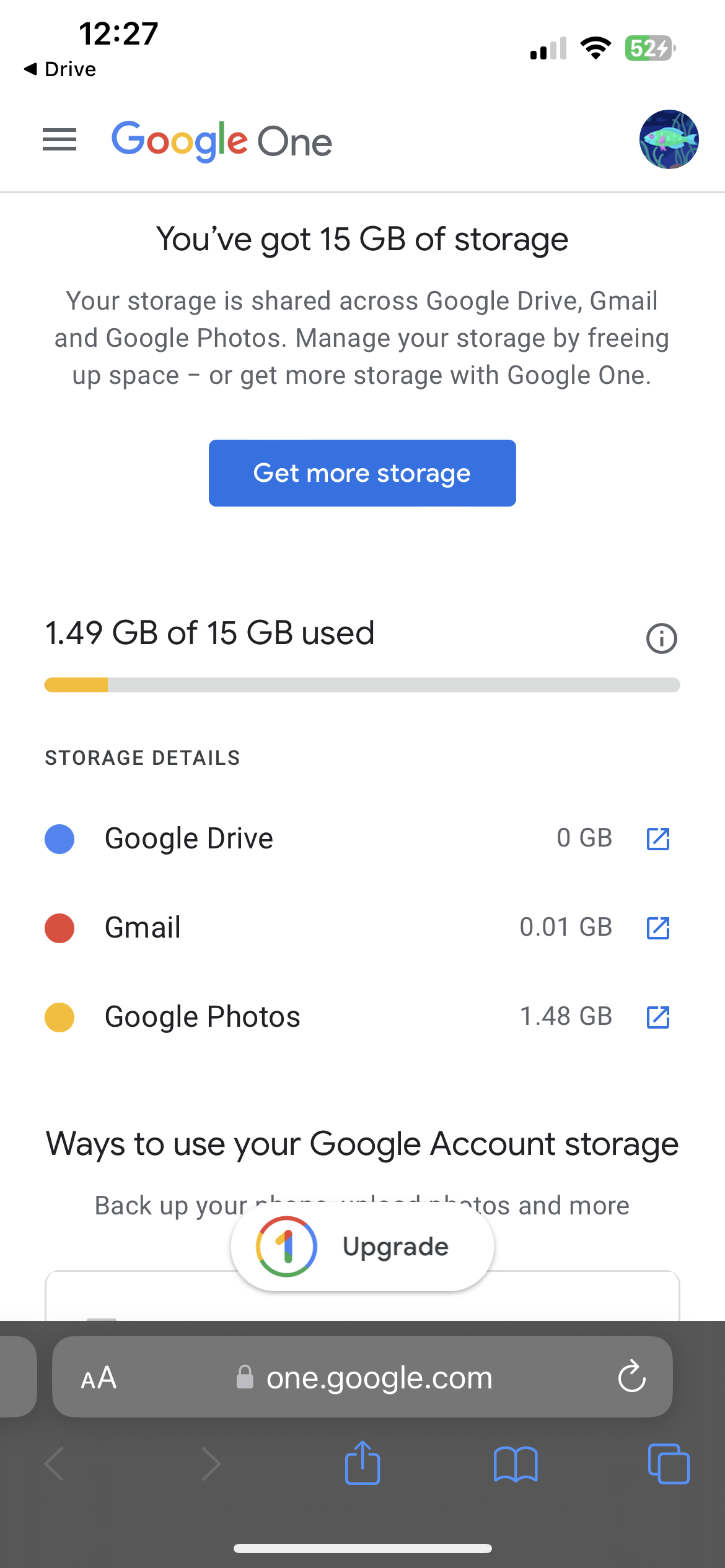
Task: Open Safari bookmarks
Action: click(516, 1464)
